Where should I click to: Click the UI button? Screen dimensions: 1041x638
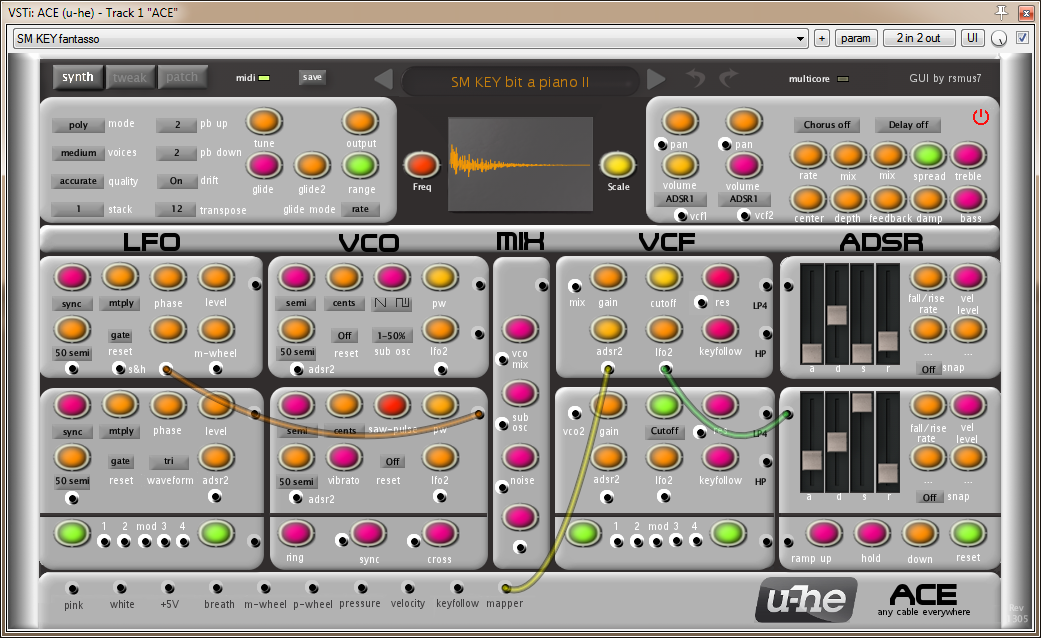[x=973, y=39]
